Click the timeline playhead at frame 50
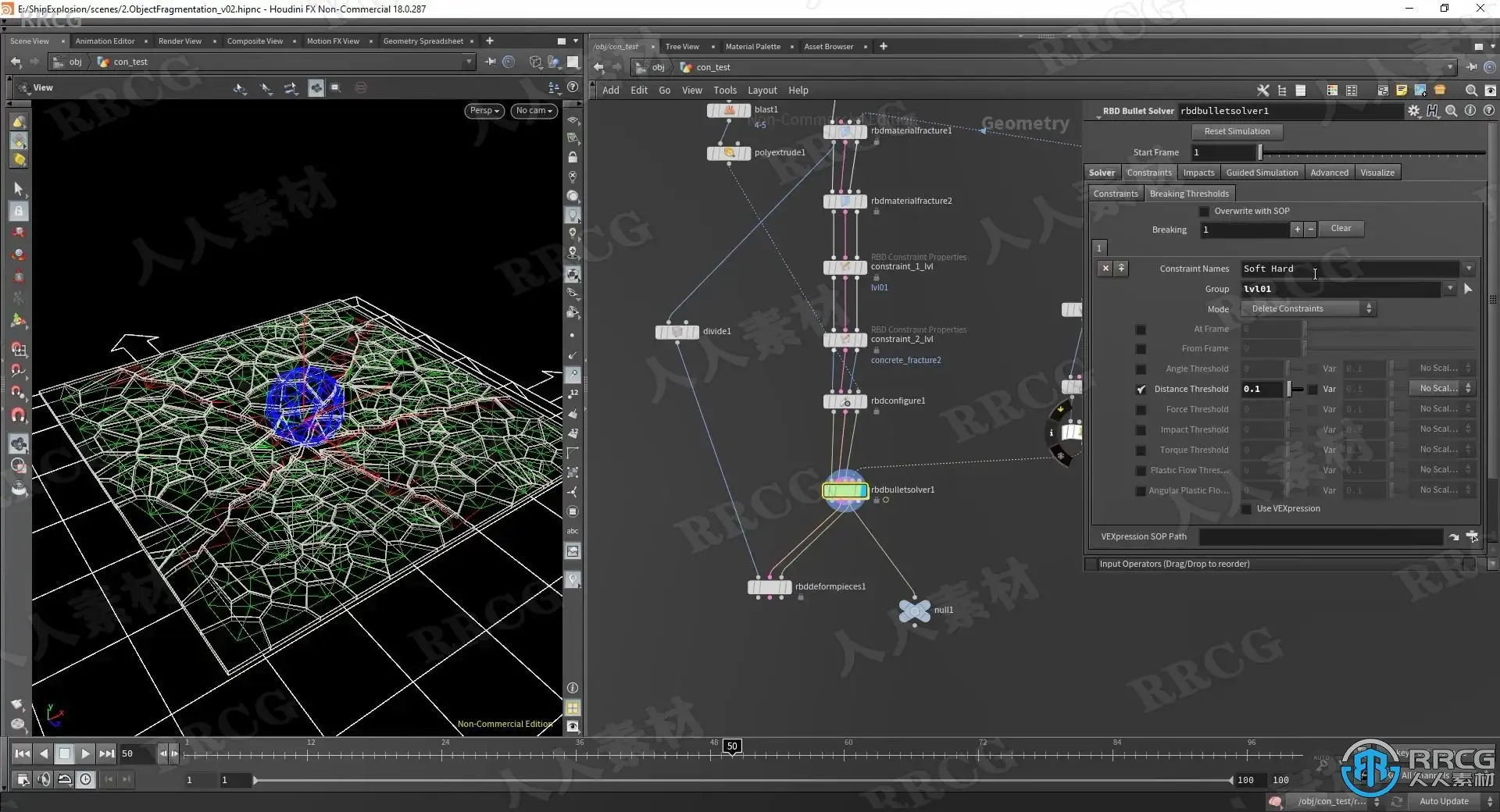The height and width of the screenshot is (812, 1500). click(732, 746)
